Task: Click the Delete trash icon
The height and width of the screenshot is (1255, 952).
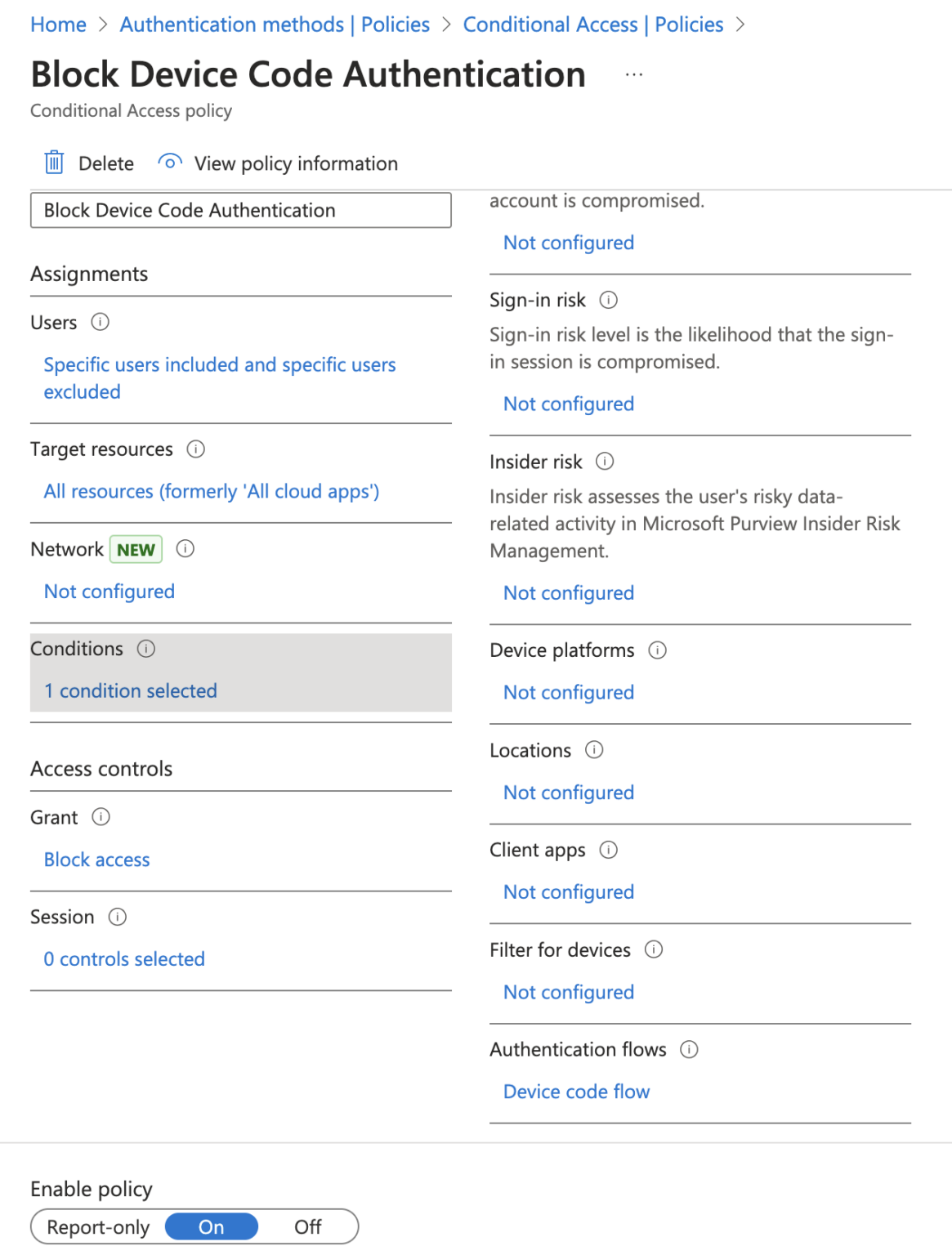Action: click(53, 163)
